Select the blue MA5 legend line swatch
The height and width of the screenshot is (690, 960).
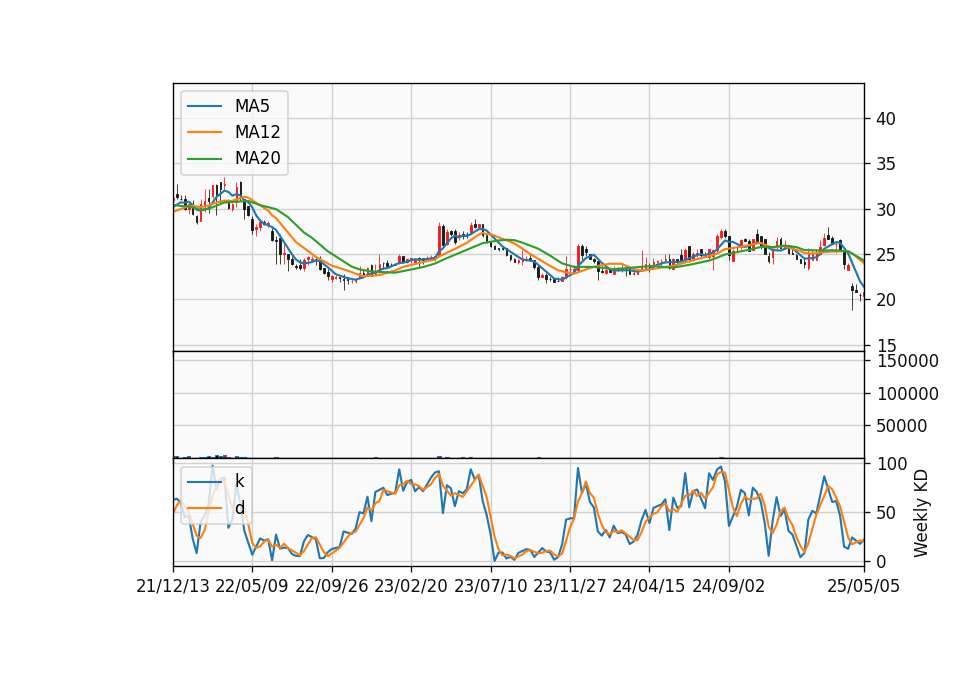click(204, 106)
